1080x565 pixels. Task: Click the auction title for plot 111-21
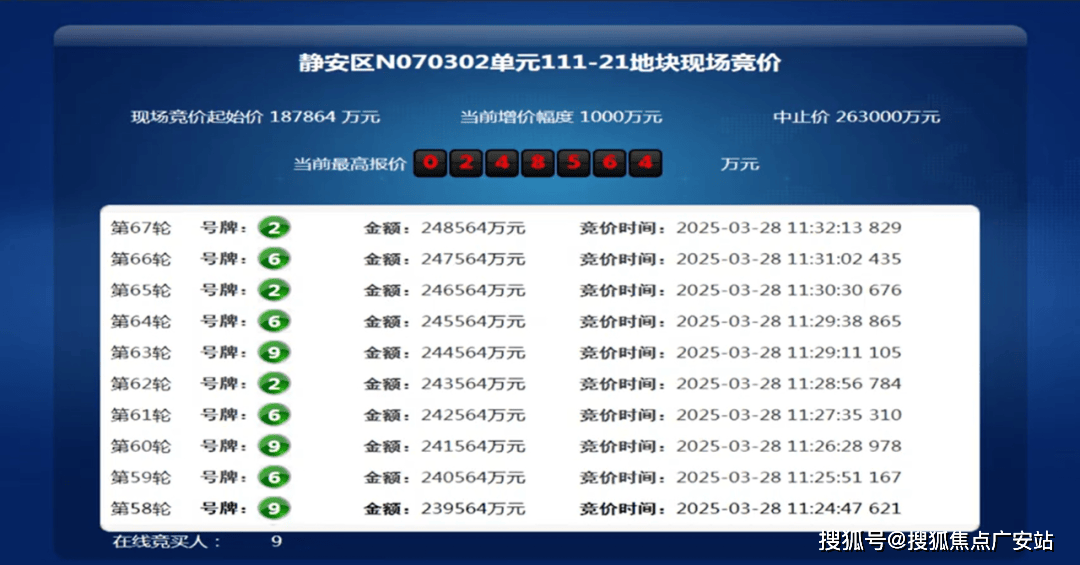tap(540, 63)
